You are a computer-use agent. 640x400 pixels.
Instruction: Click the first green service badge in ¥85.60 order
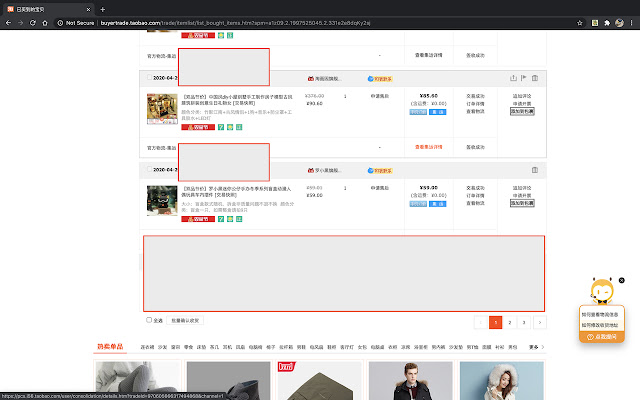click(221, 127)
